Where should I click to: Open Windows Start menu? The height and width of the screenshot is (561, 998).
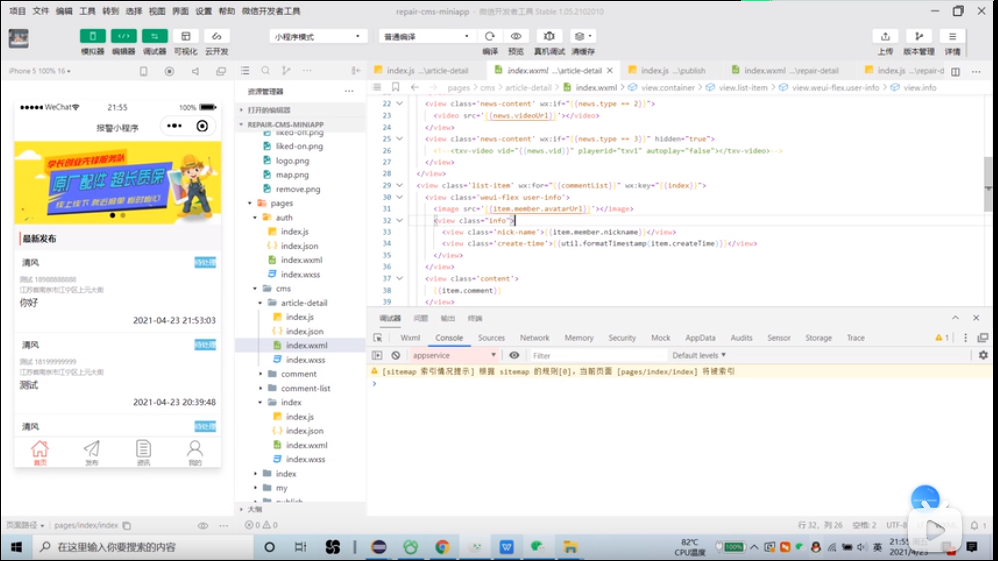pos(17,547)
